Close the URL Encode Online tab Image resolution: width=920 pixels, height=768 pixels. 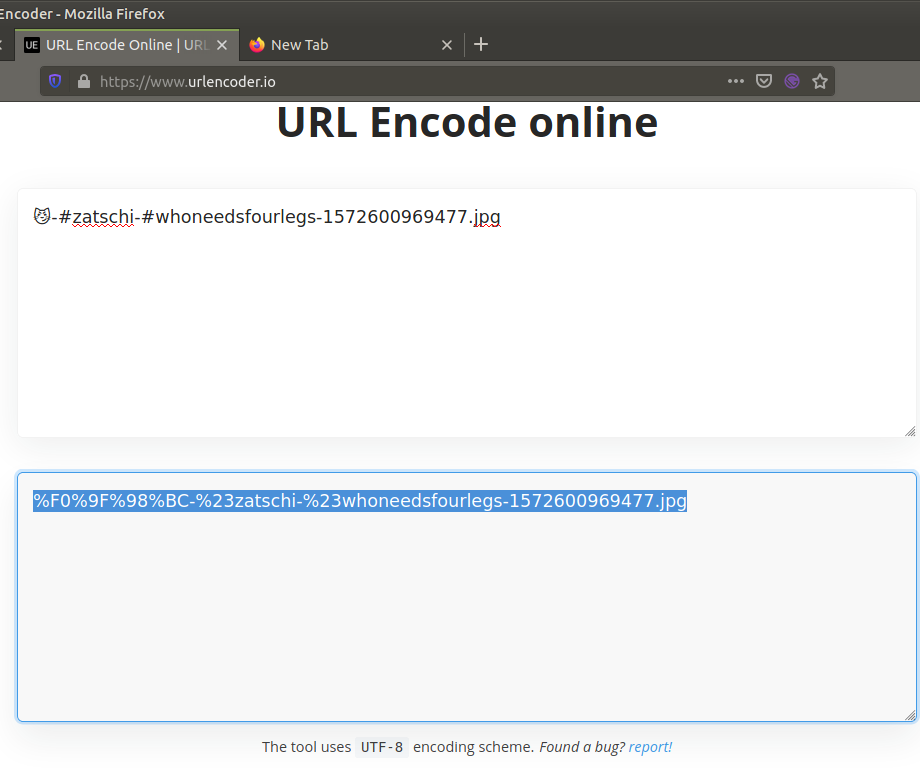(222, 45)
